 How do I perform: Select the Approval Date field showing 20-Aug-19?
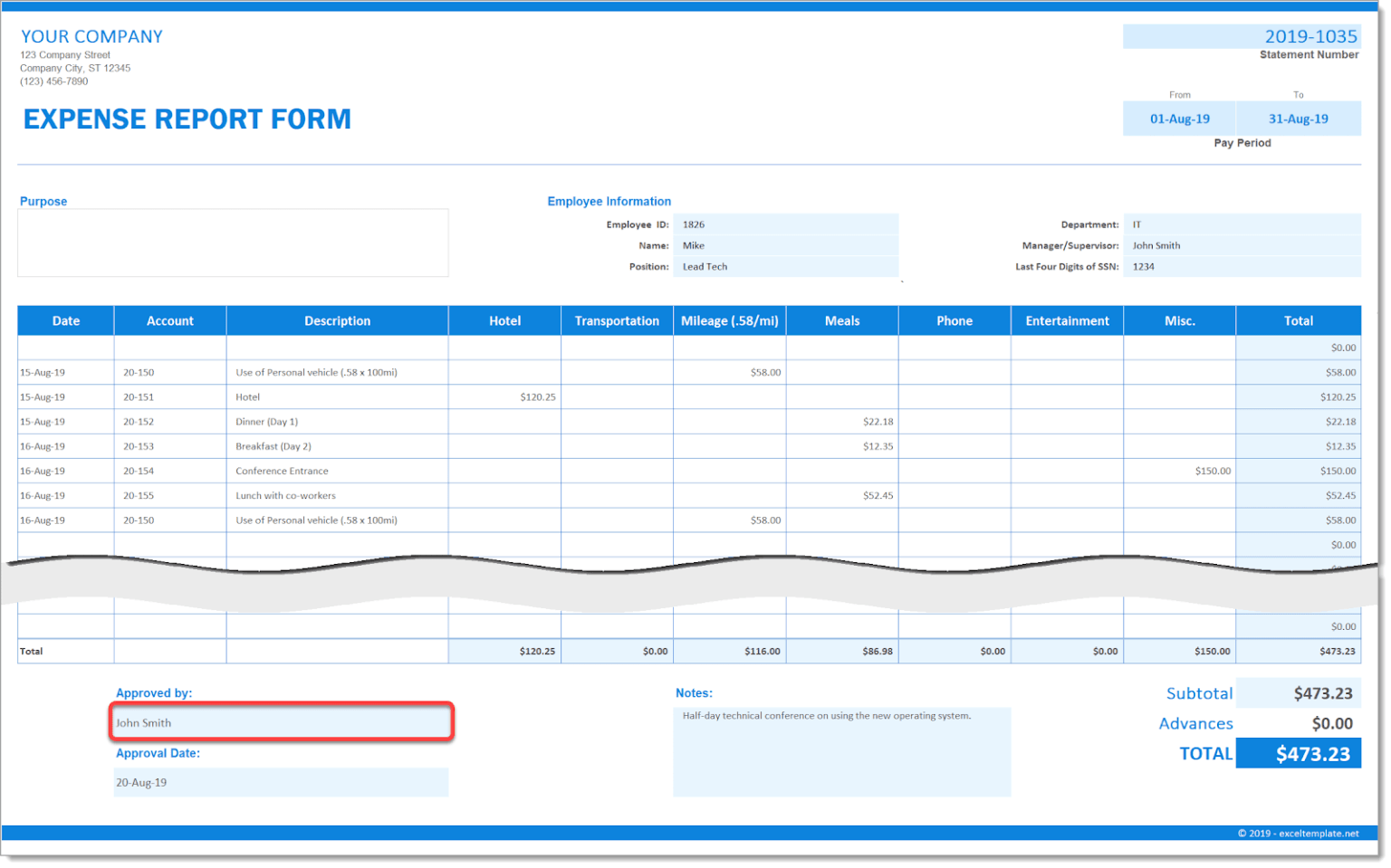(281, 783)
